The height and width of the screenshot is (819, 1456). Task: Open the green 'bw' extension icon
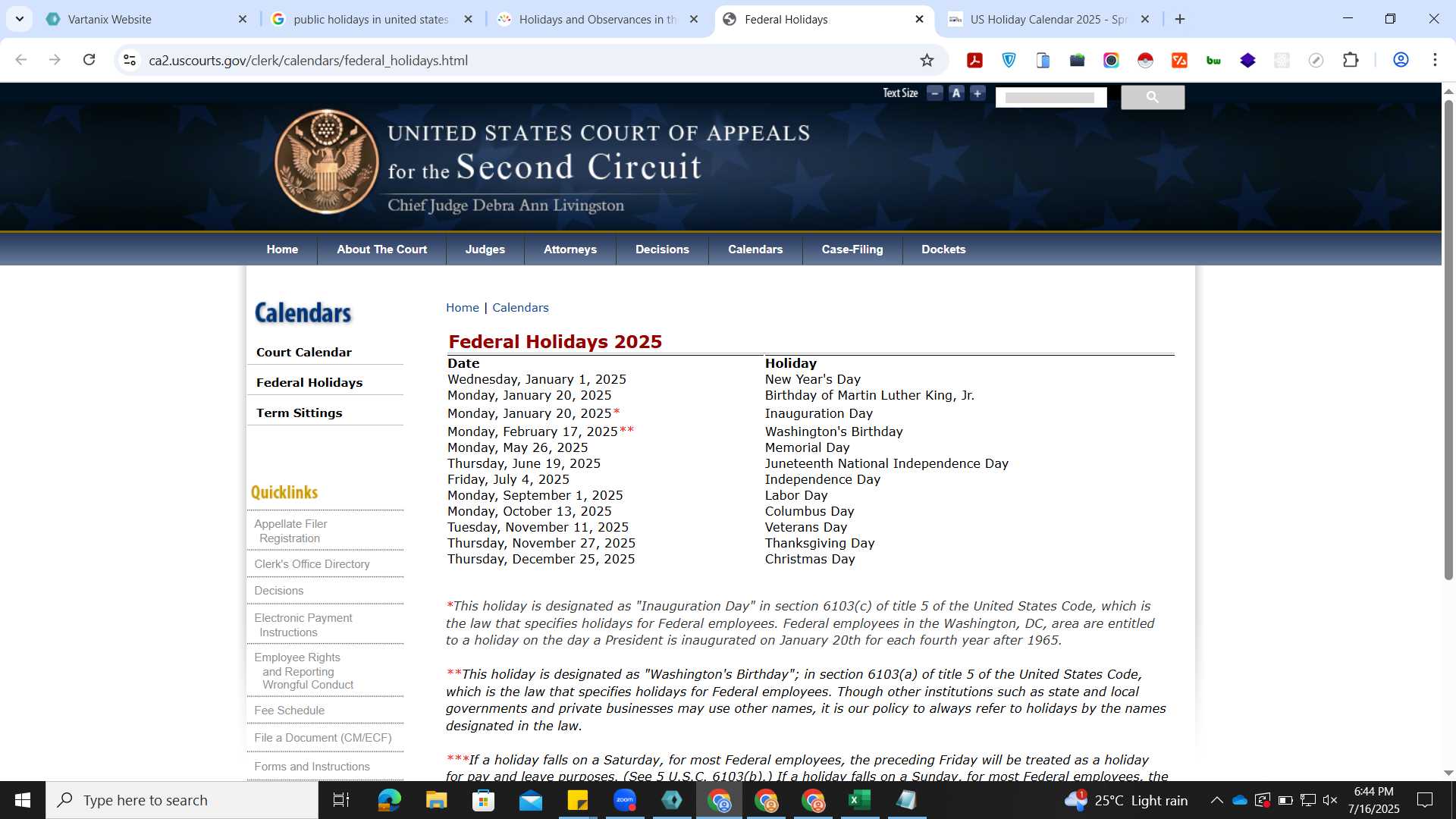pyautogui.click(x=1213, y=60)
